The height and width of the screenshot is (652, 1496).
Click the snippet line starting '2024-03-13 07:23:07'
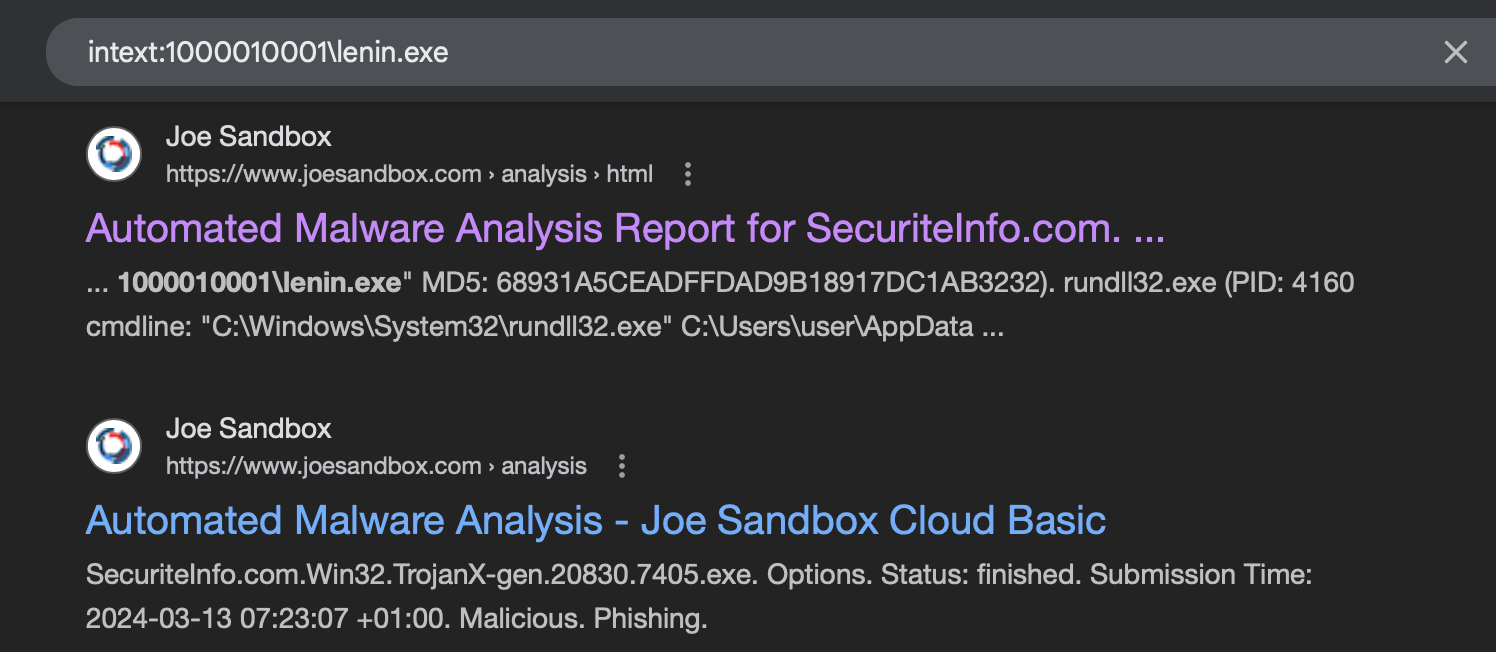pos(396,619)
